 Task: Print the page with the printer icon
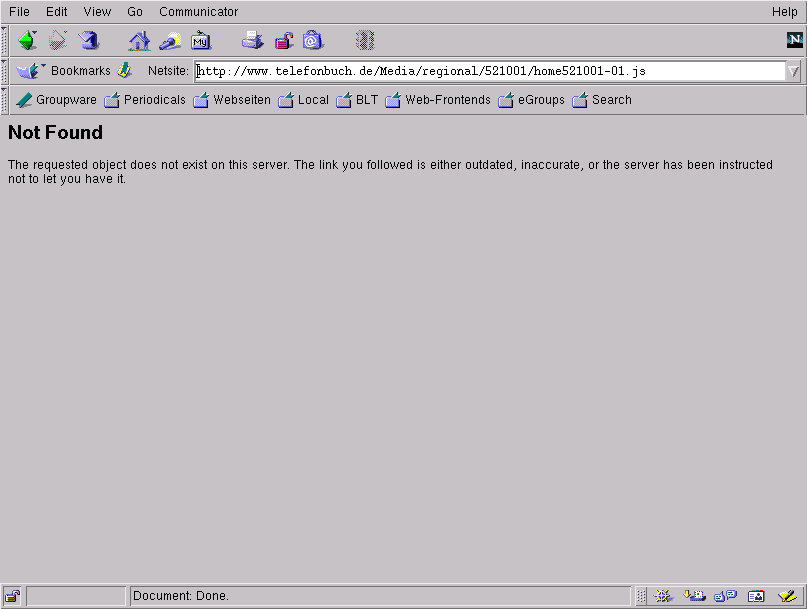click(x=252, y=40)
